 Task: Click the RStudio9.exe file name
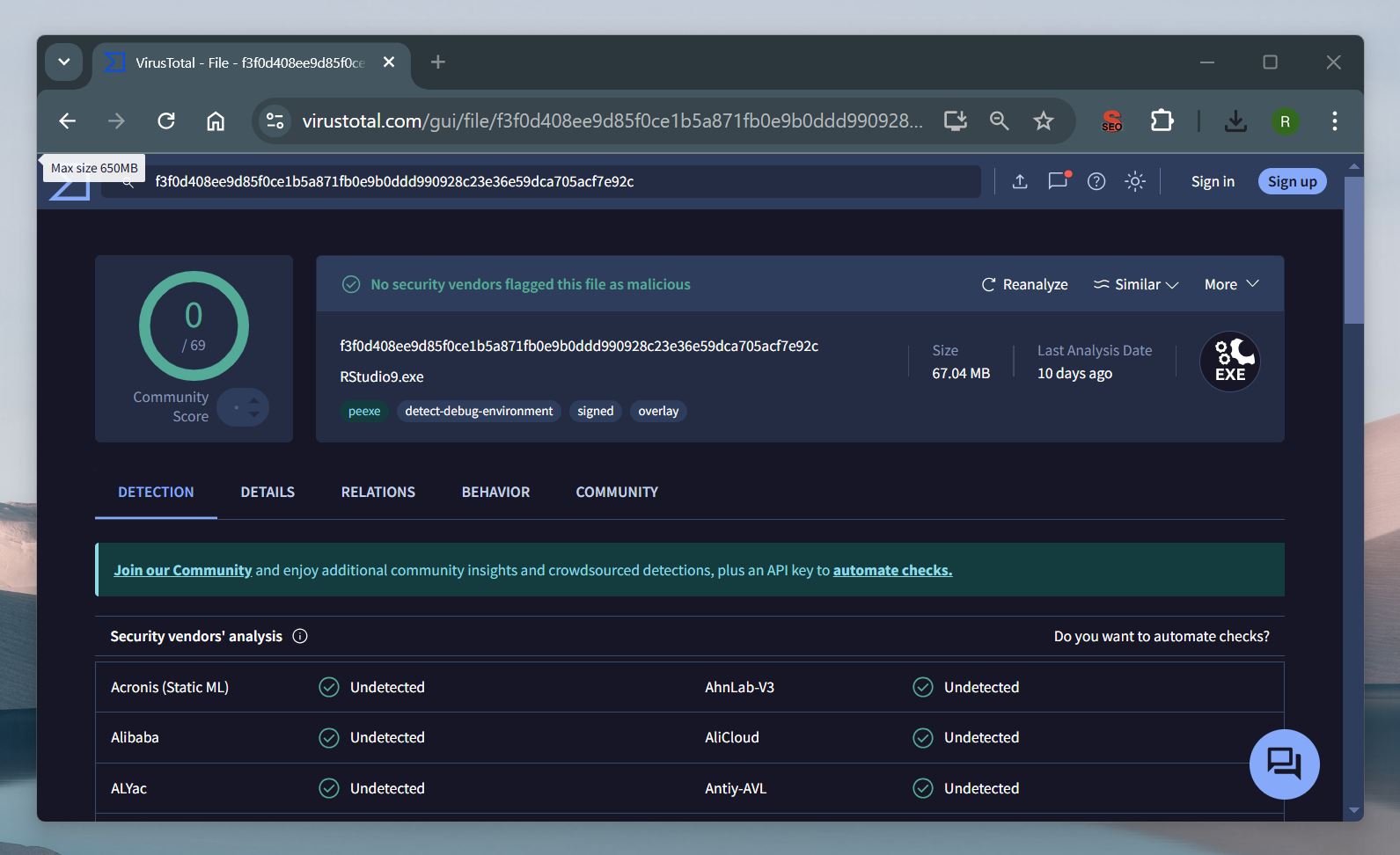pos(382,376)
